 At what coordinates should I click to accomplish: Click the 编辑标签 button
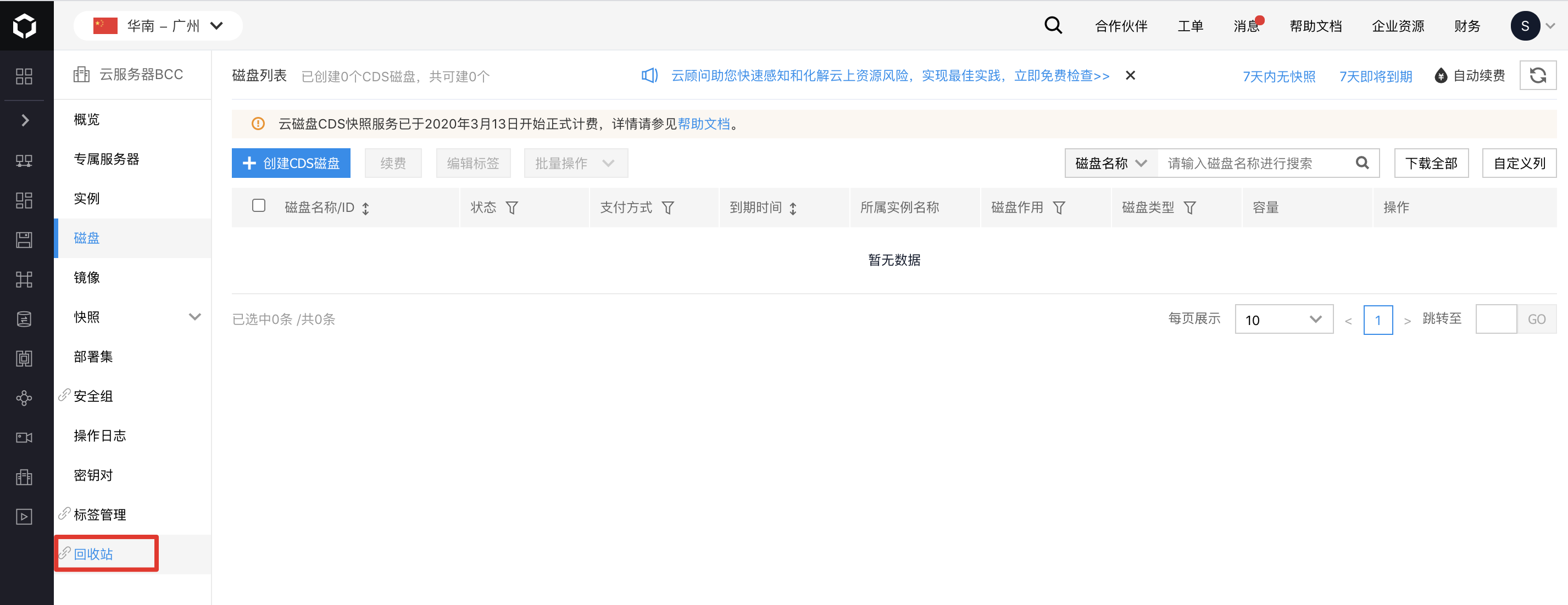coord(473,163)
